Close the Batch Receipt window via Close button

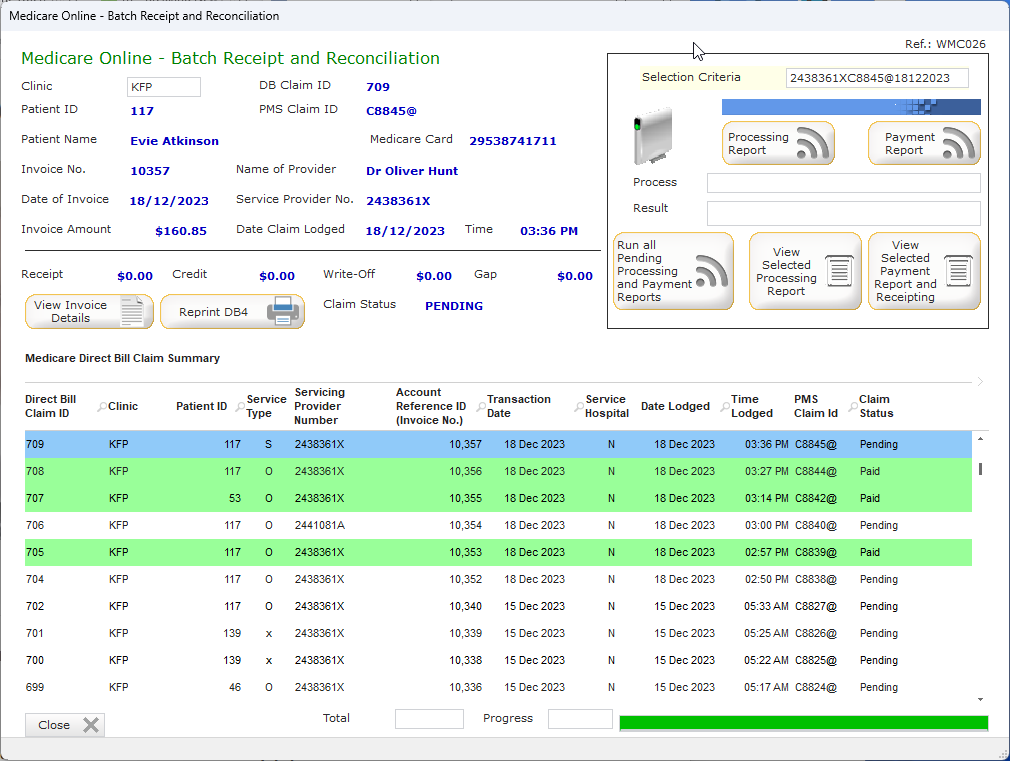pyautogui.click(x=64, y=725)
